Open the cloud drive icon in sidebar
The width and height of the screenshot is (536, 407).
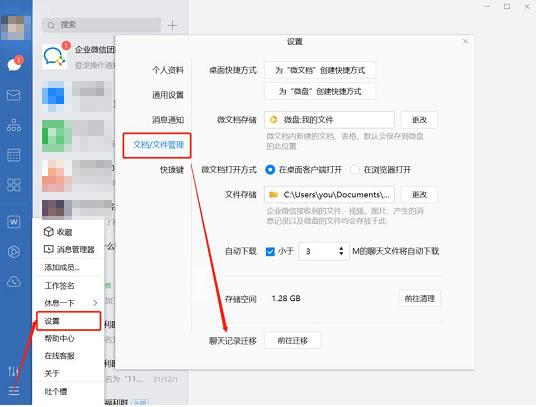14,282
